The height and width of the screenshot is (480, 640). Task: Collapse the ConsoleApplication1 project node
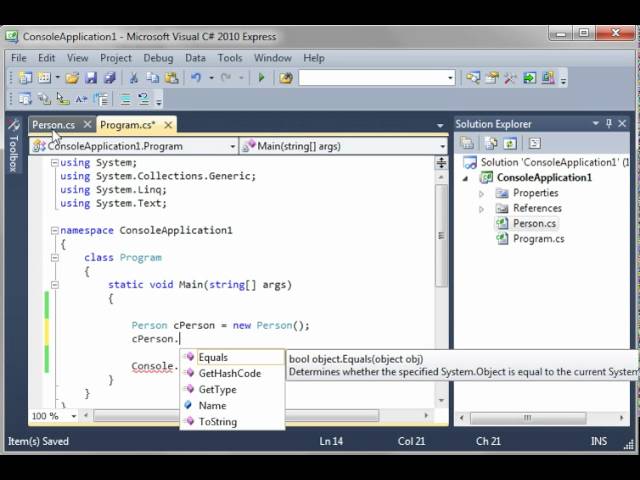click(x=465, y=178)
